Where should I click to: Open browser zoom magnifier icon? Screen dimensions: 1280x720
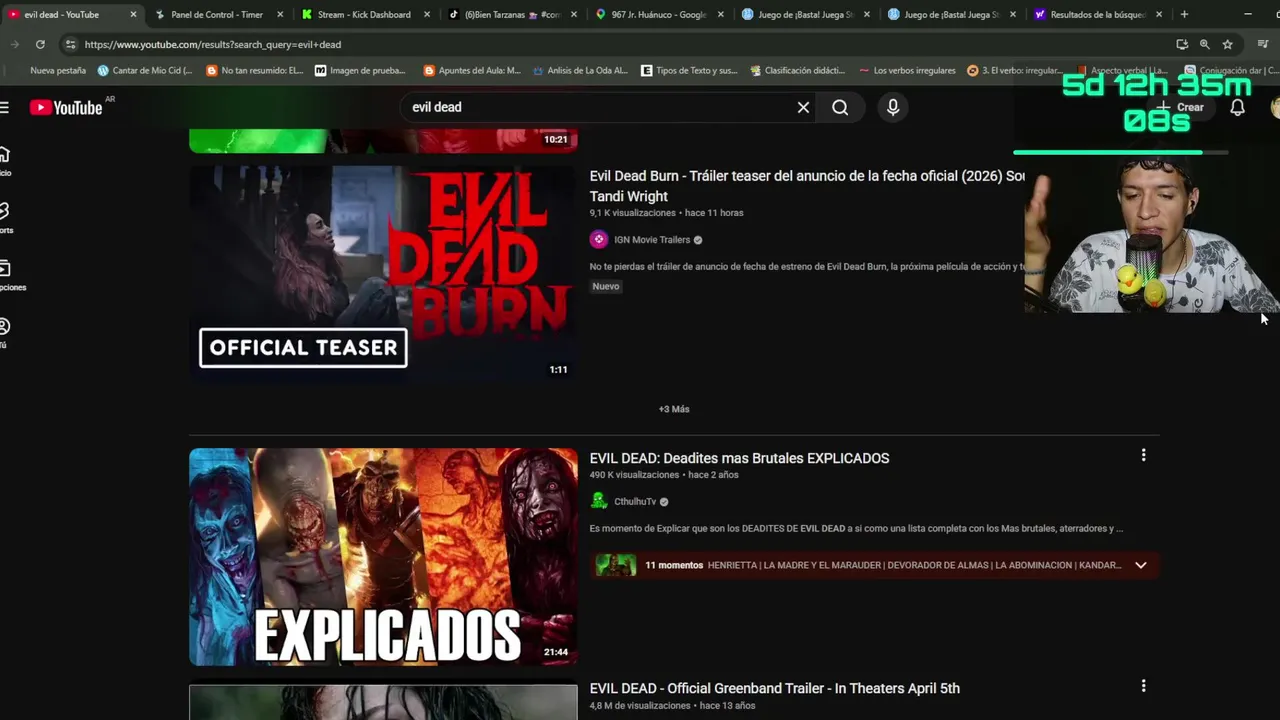(1204, 44)
